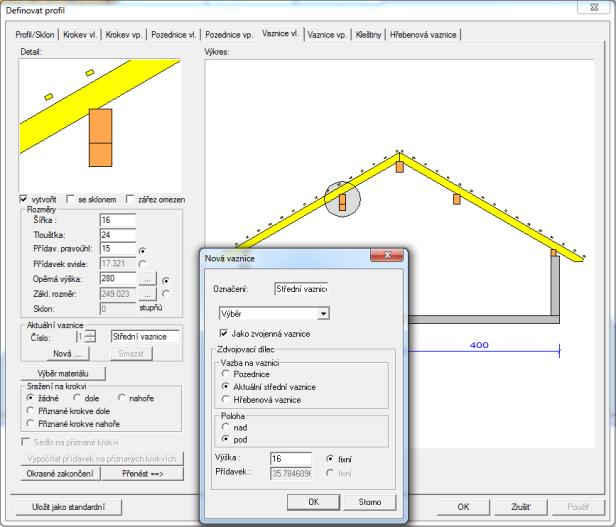Open browse button next to Opěrná výška

coord(147,279)
